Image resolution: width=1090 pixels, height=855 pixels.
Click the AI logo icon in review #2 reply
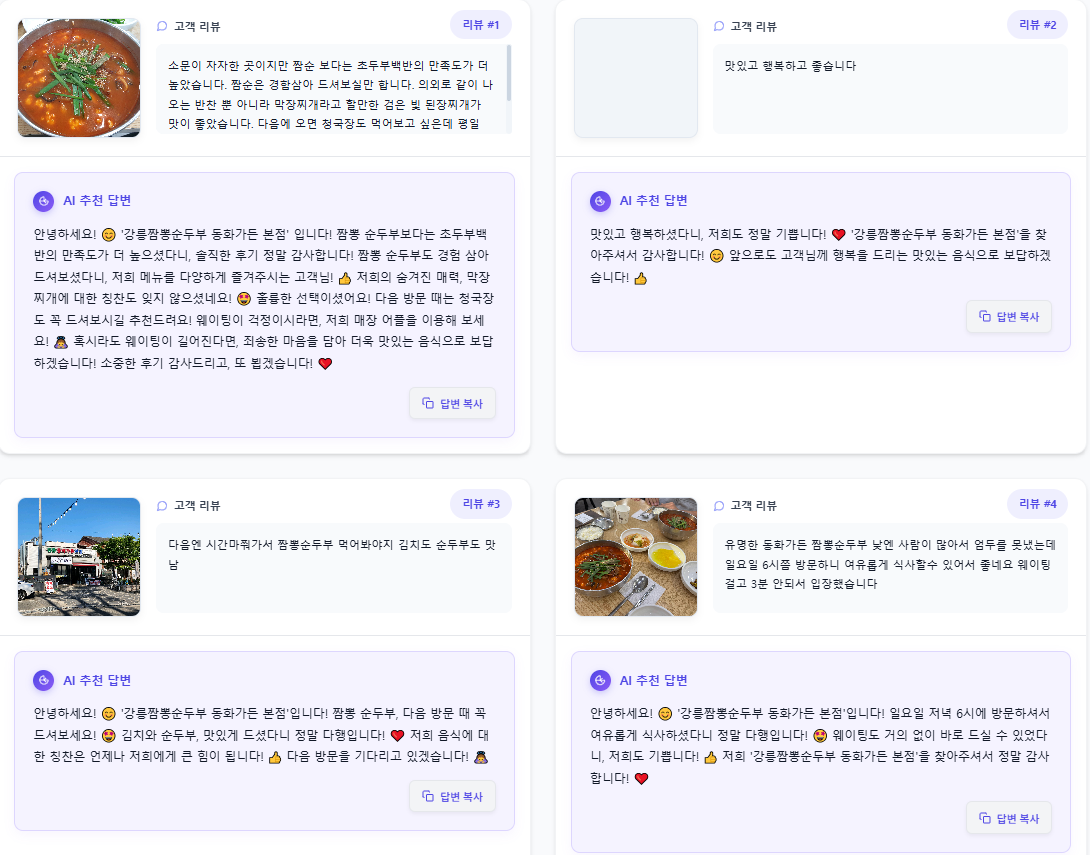pos(600,202)
